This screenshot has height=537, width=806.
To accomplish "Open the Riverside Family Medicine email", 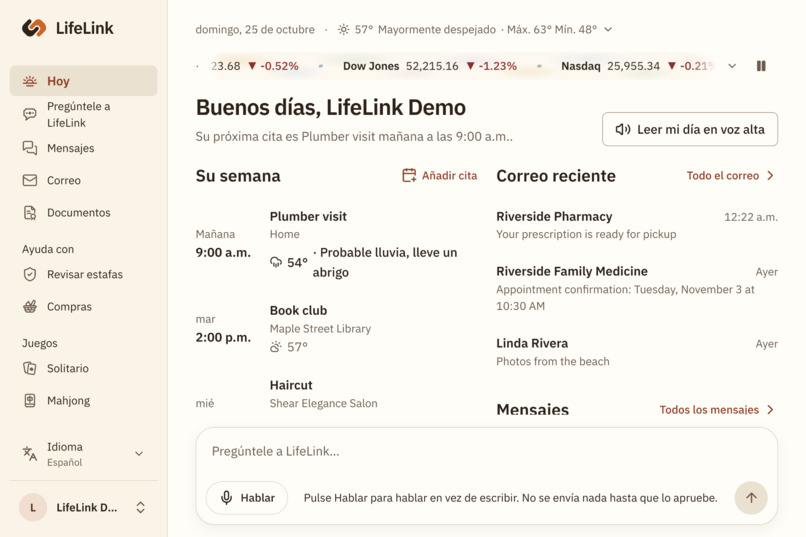I will [x=637, y=288].
